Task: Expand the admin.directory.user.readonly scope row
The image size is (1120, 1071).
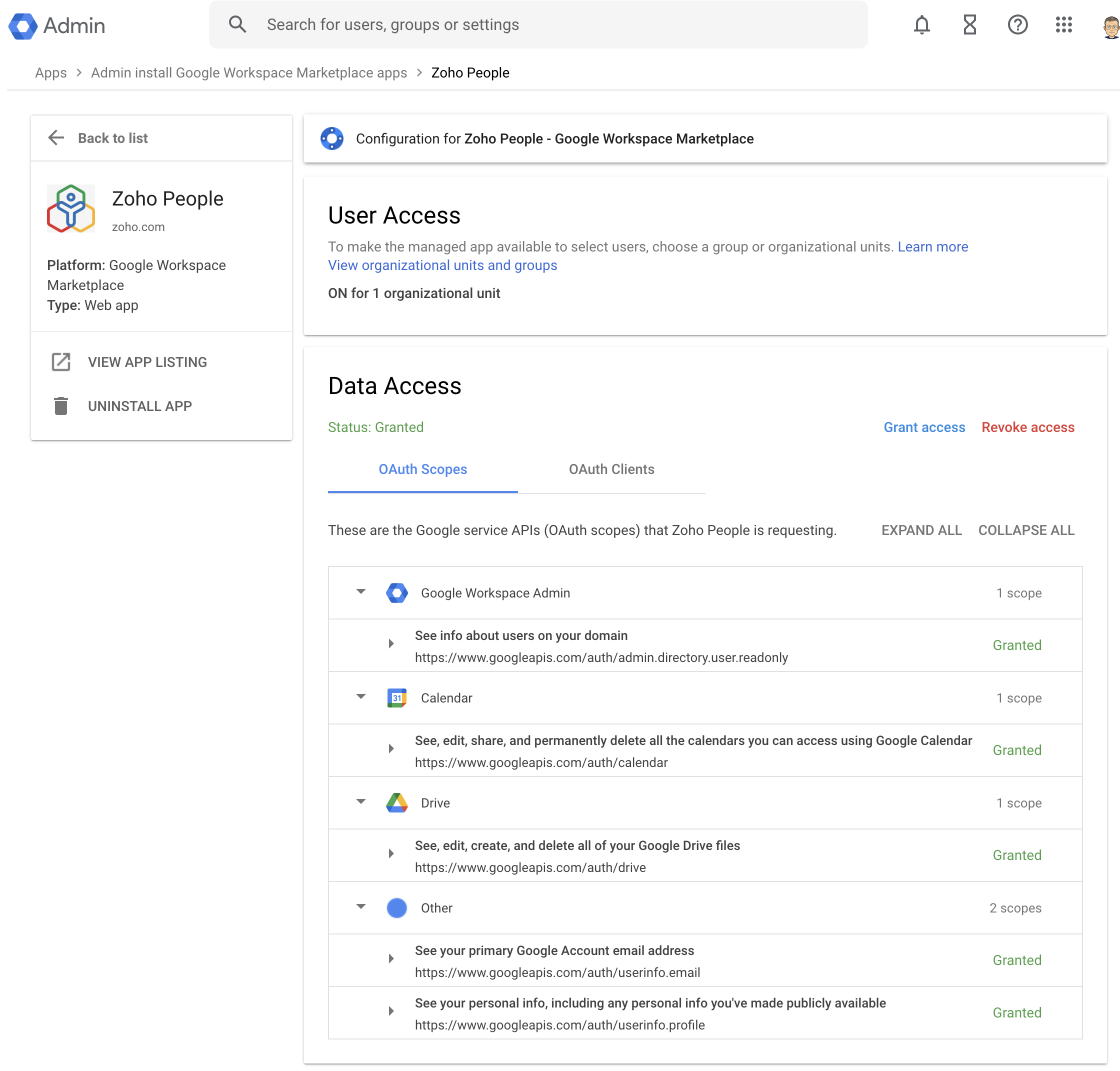Action: pyautogui.click(x=391, y=644)
